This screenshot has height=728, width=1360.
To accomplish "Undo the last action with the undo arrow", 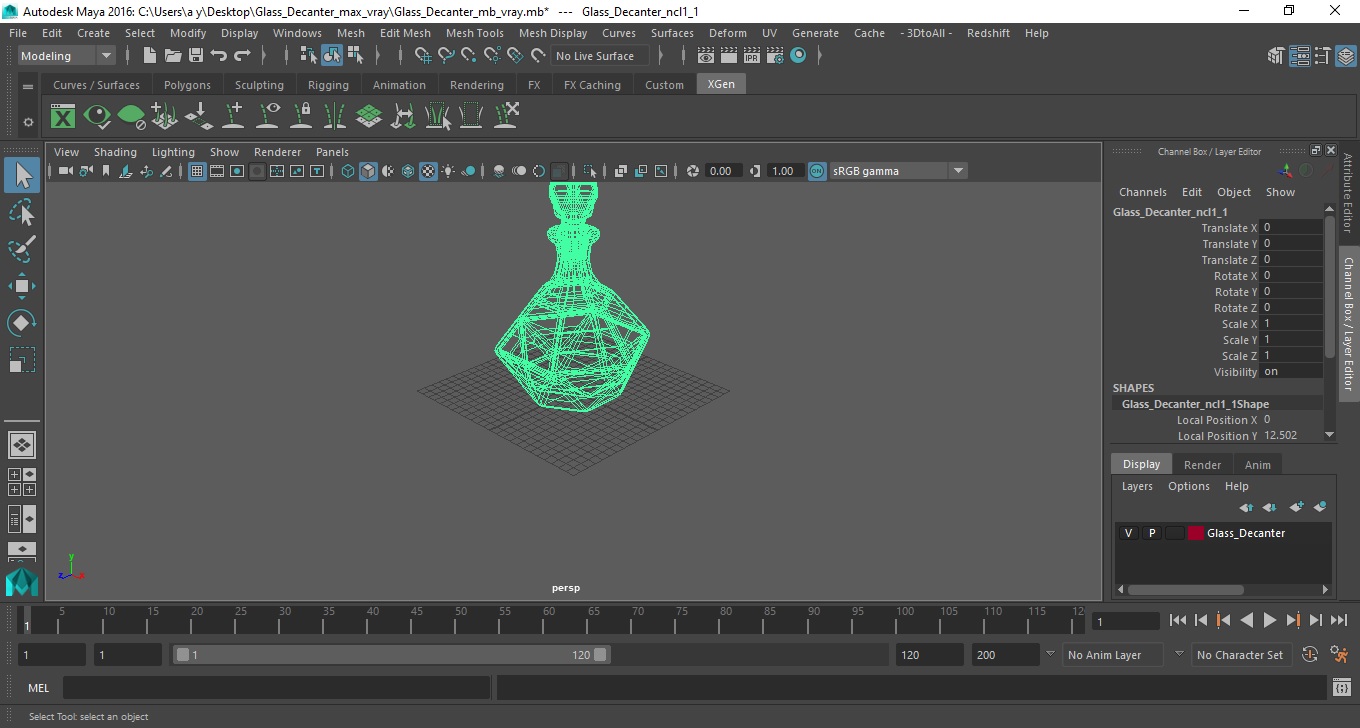I will pyautogui.click(x=219, y=56).
